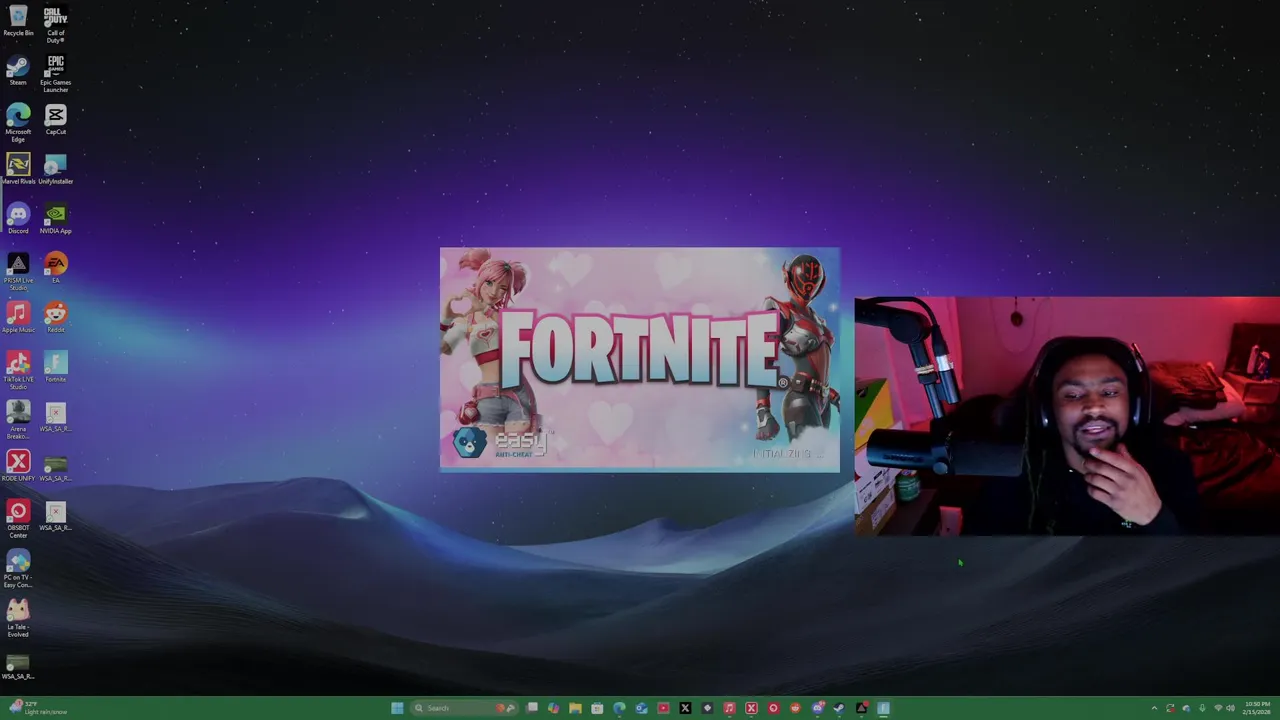Open Reddit from the taskbar
Screen dimensions: 1280x720
coord(795,708)
